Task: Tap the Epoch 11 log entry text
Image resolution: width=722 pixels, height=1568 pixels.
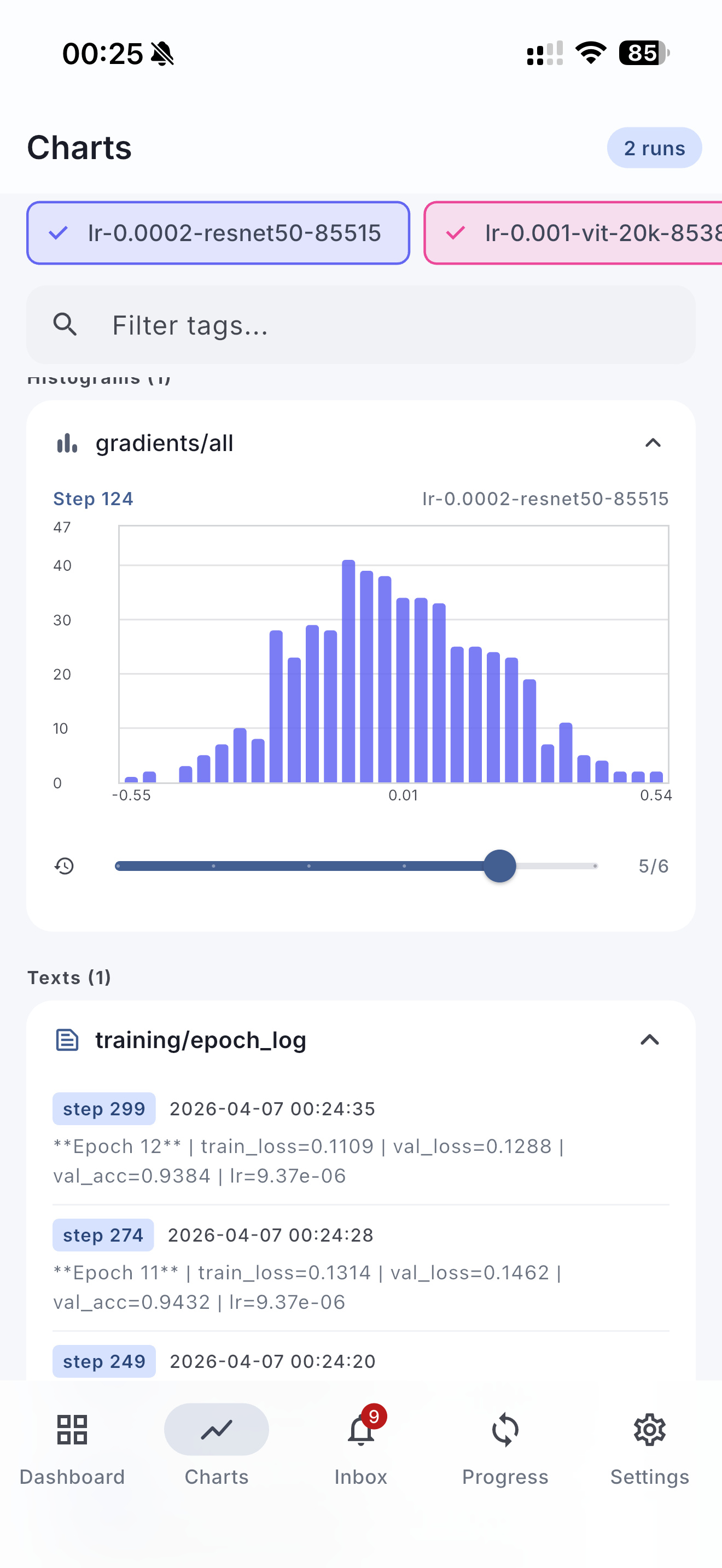Action: pos(307,1287)
